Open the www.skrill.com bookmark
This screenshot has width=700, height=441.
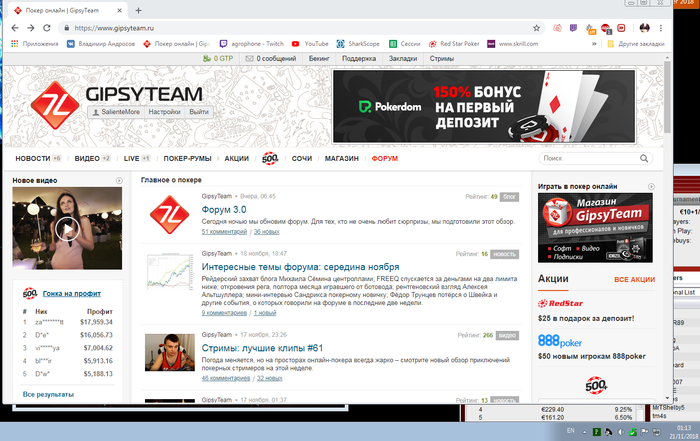(512, 44)
